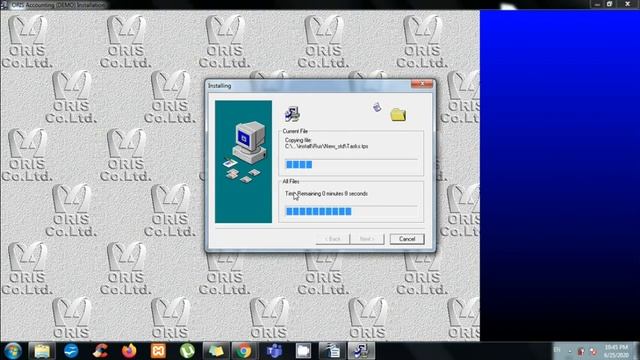Viewport: 640px width, 360px height.
Task: Open Sticky Notes from the taskbar
Action: [216, 351]
